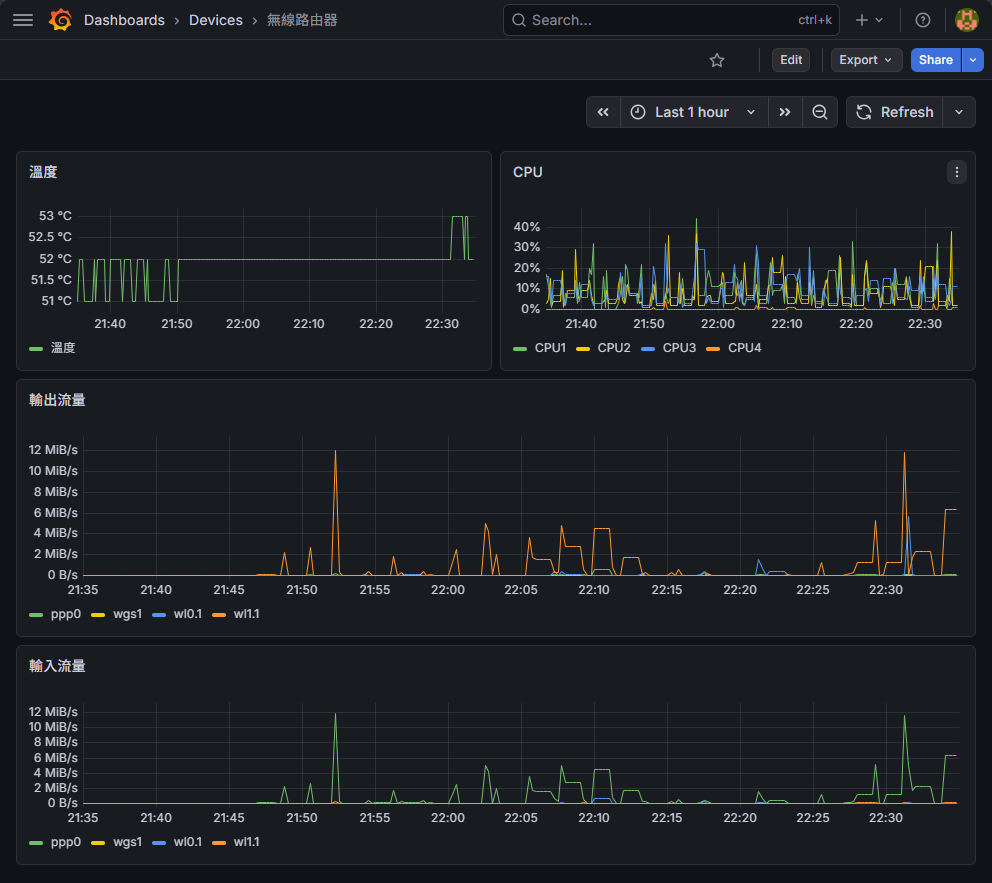Click the Edit button
Image resolution: width=992 pixels, height=883 pixels.
coord(791,60)
